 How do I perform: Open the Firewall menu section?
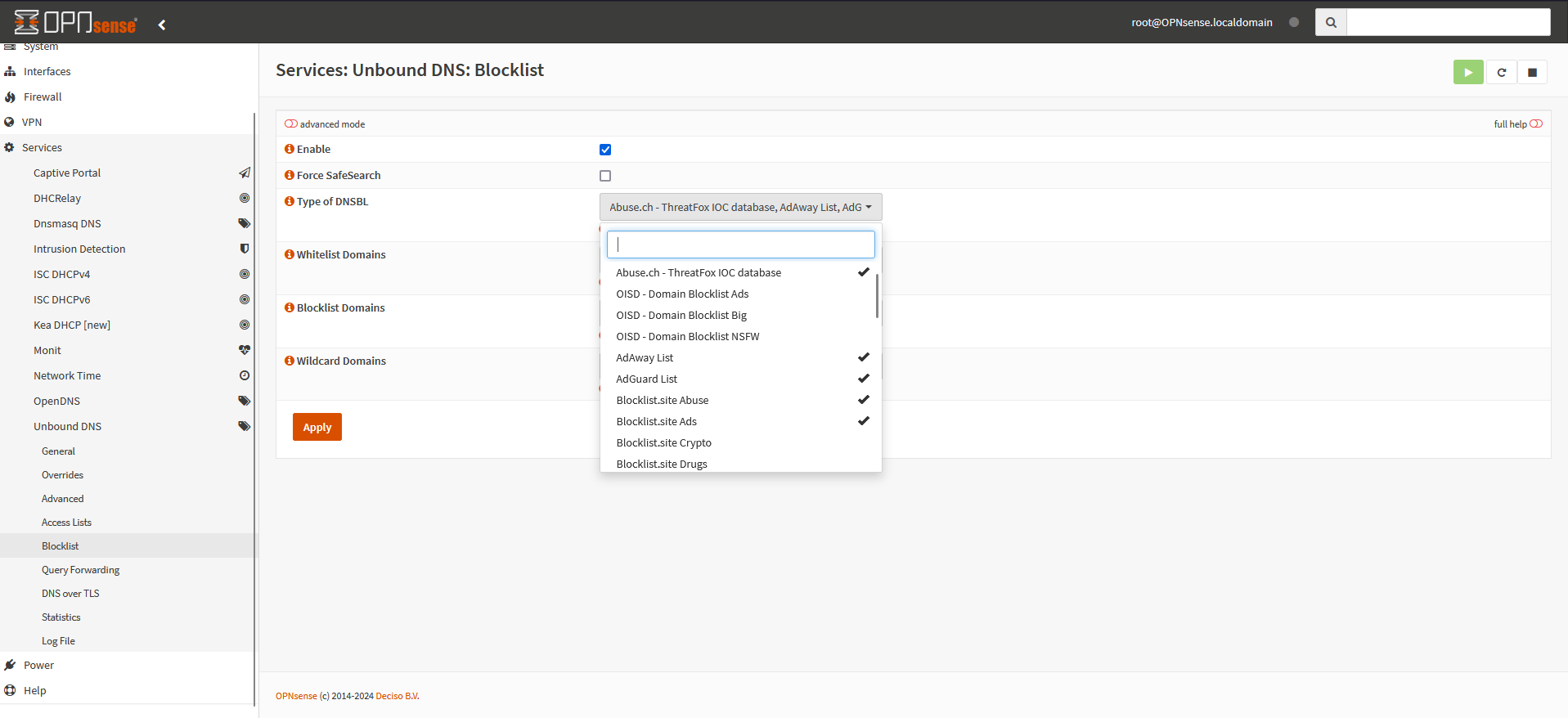pos(43,96)
